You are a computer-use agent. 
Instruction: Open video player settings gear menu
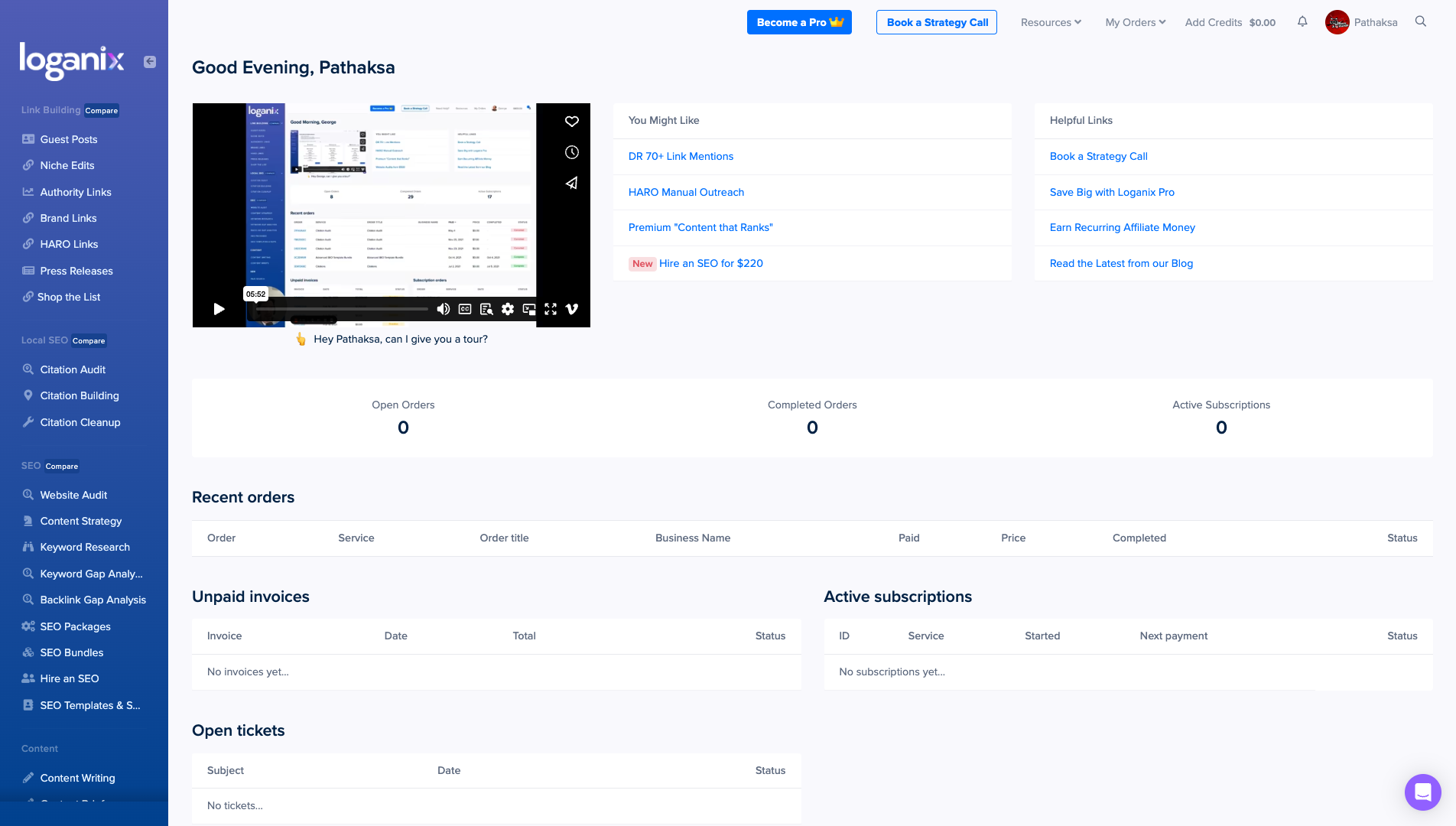click(x=508, y=309)
